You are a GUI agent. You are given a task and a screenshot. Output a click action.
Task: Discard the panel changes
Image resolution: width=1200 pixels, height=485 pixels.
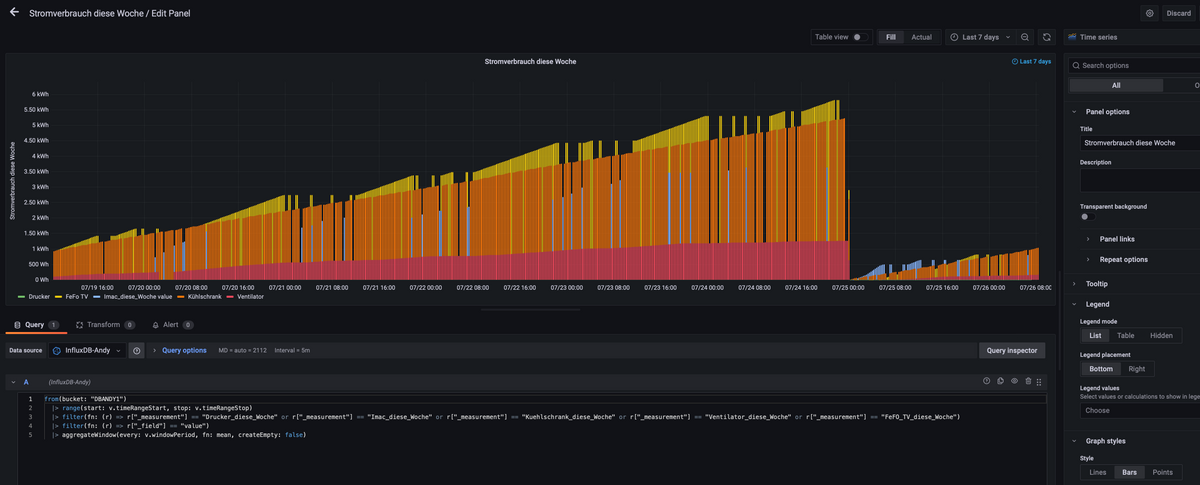point(1178,13)
